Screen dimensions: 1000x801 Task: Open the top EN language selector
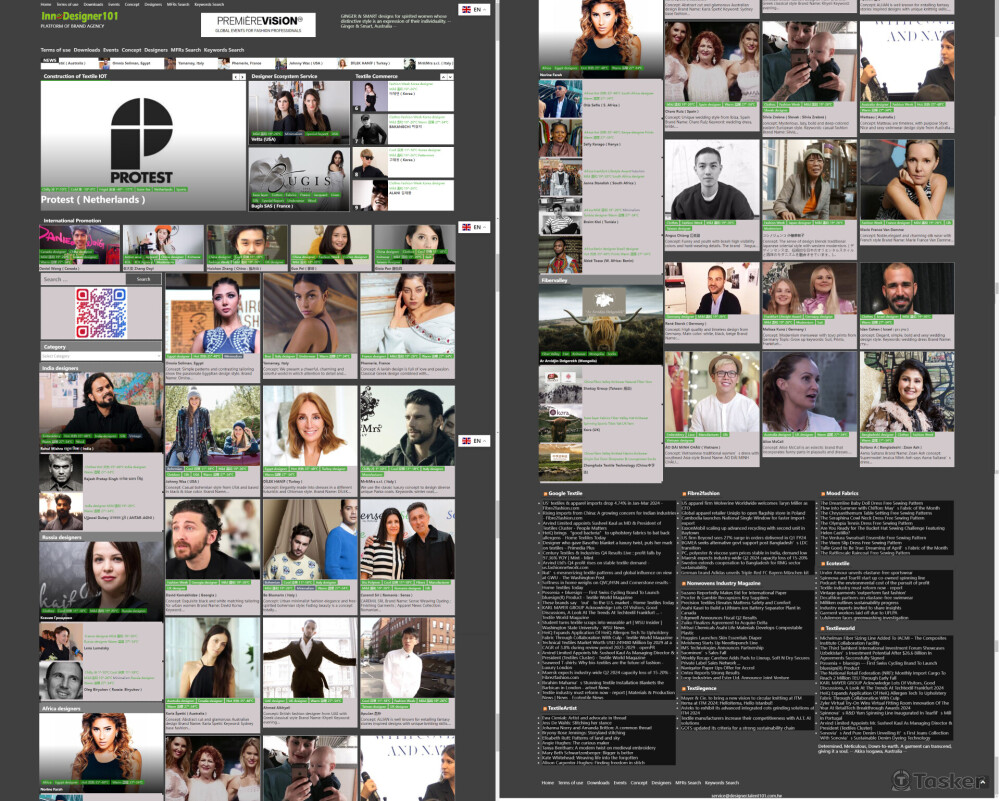coord(473,9)
